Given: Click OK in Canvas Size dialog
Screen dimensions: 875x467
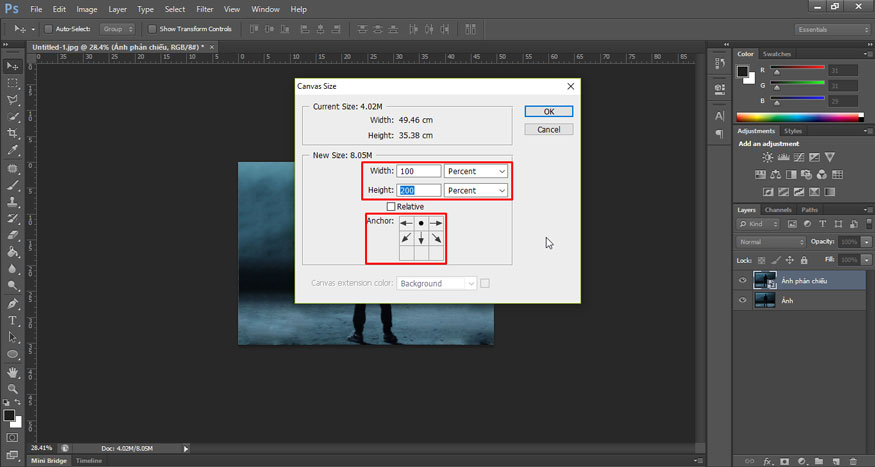Looking at the screenshot, I should [x=549, y=112].
